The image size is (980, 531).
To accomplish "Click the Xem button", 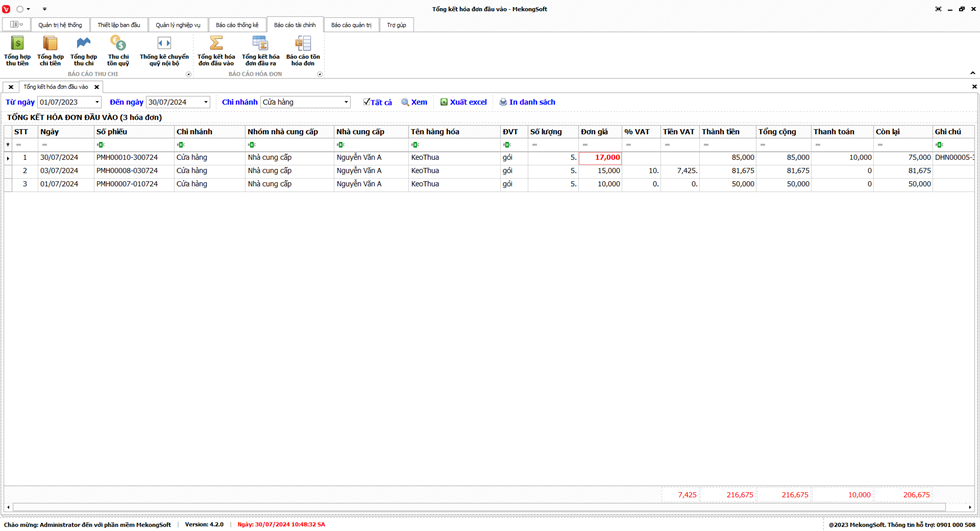I will [414, 102].
